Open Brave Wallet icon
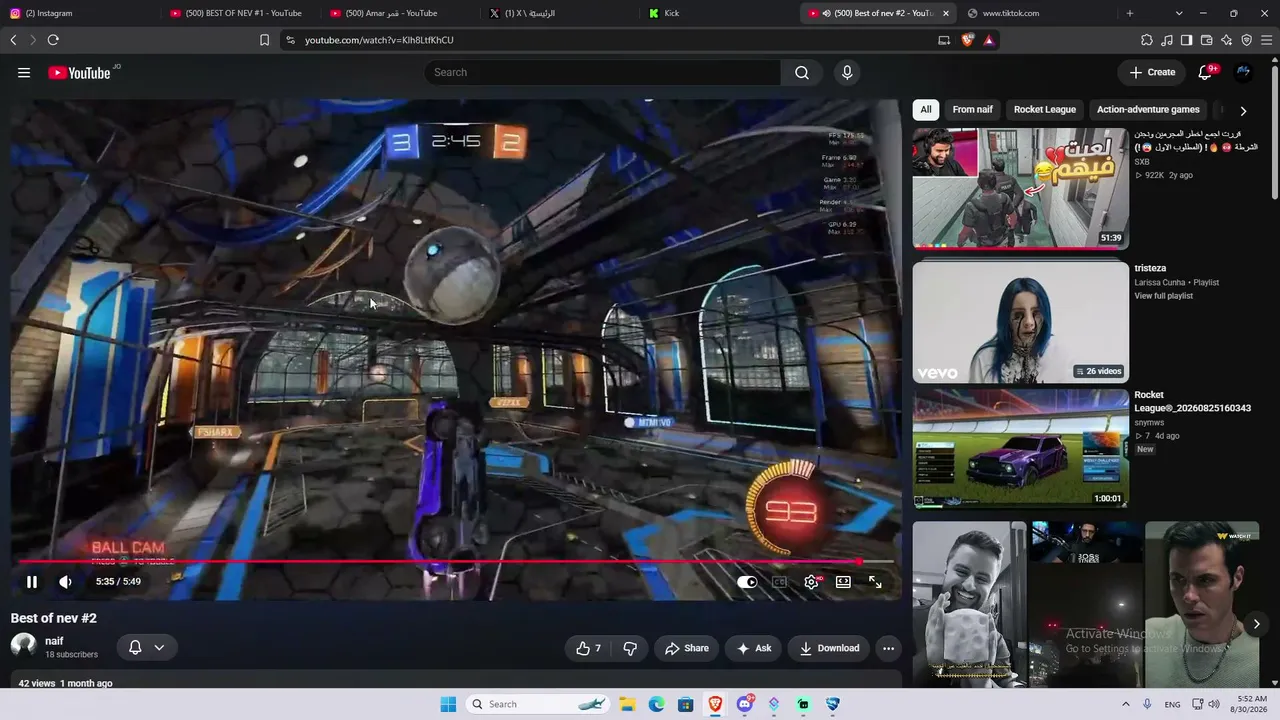1280x720 pixels. 1206,40
